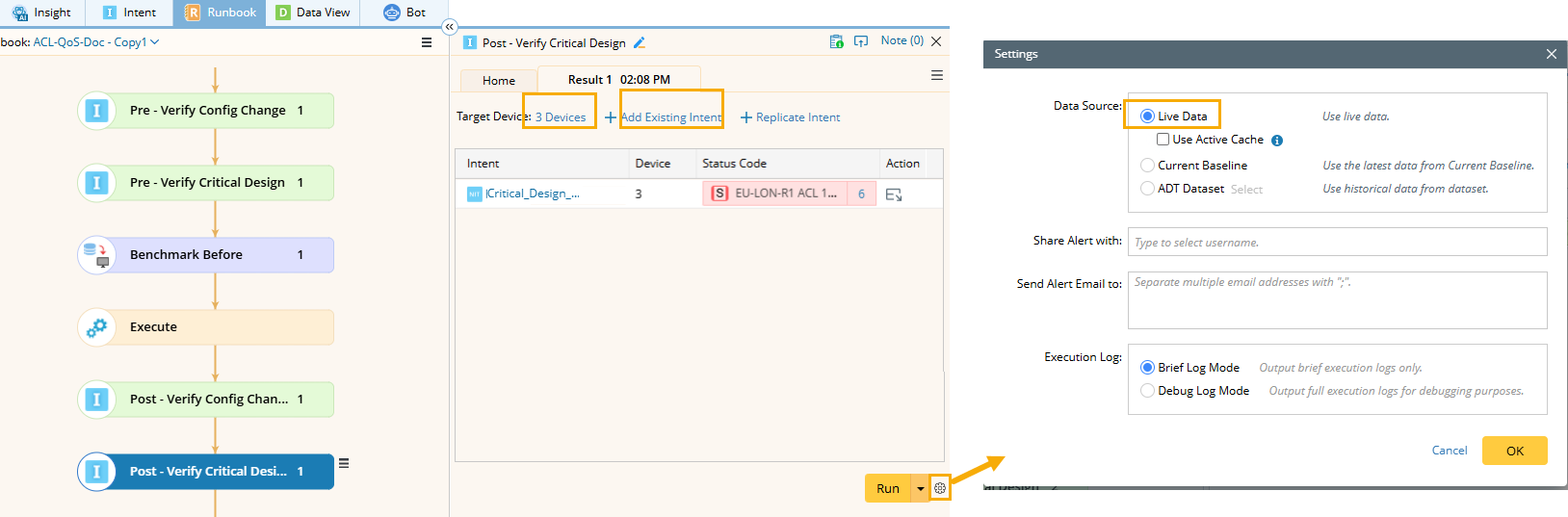Select the Live Data radio button

[1147, 116]
